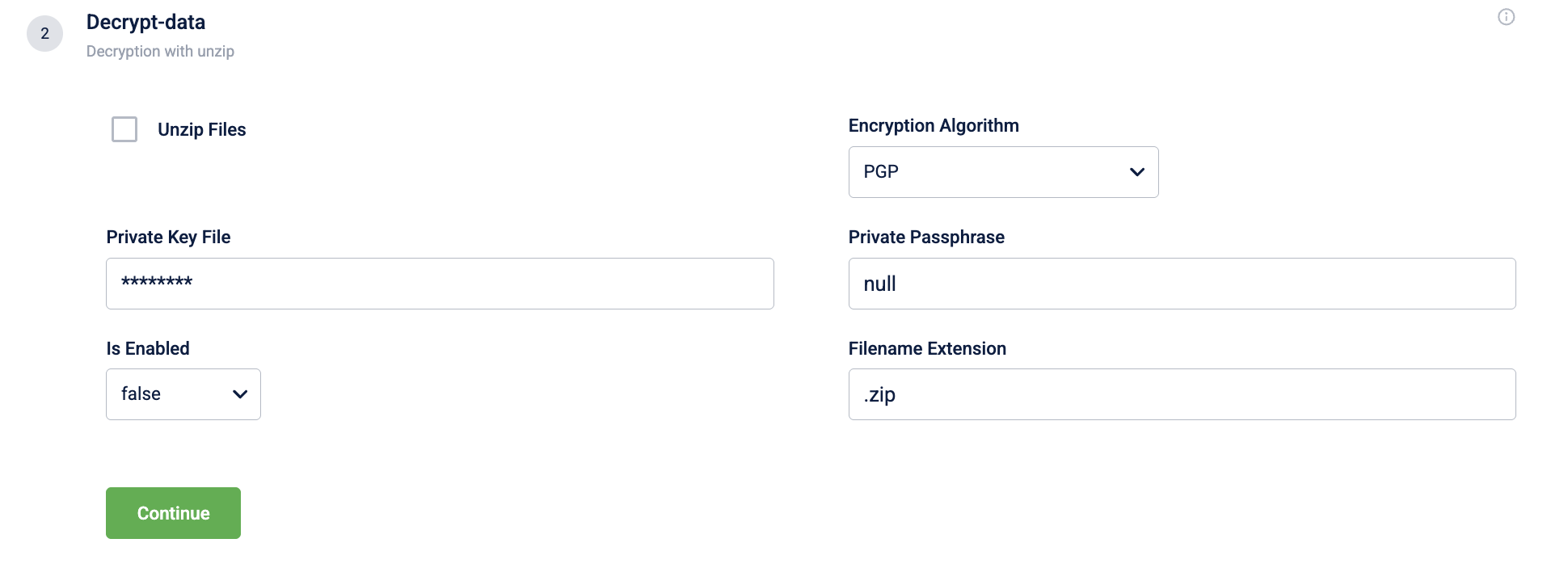This screenshot has width=1568, height=564.
Task: Click the Encryption Algorithm label
Action: (x=933, y=125)
